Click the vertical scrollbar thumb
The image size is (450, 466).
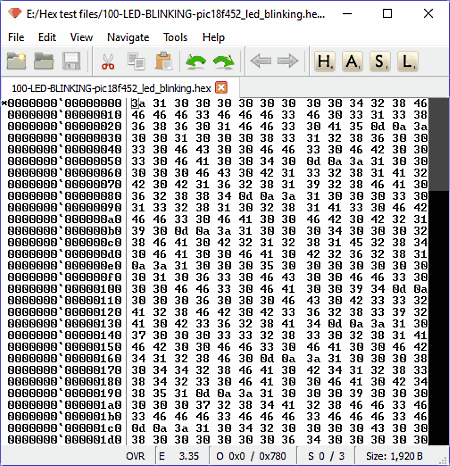click(x=439, y=144)
